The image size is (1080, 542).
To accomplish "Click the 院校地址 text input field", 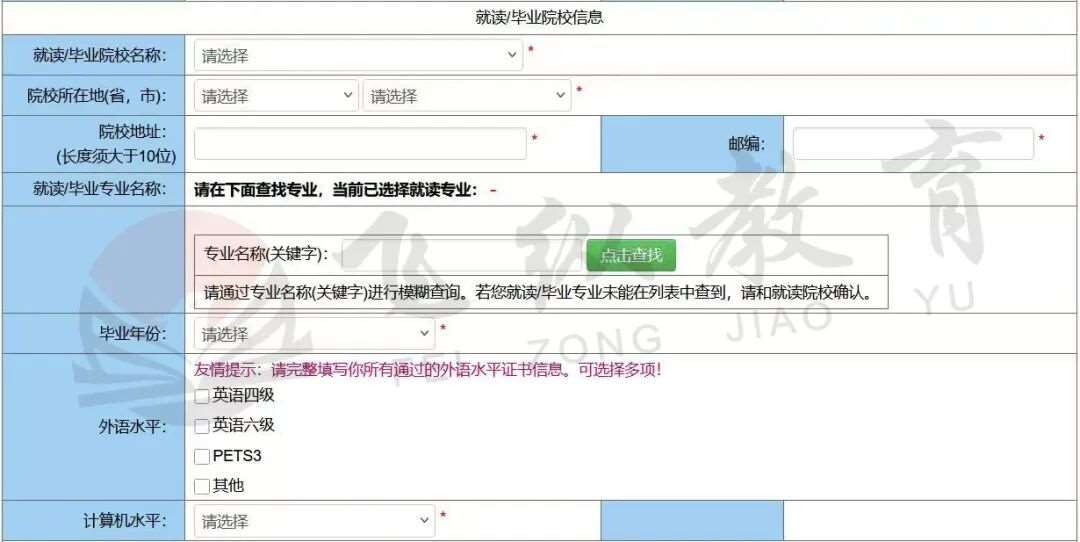I will 360,144.
